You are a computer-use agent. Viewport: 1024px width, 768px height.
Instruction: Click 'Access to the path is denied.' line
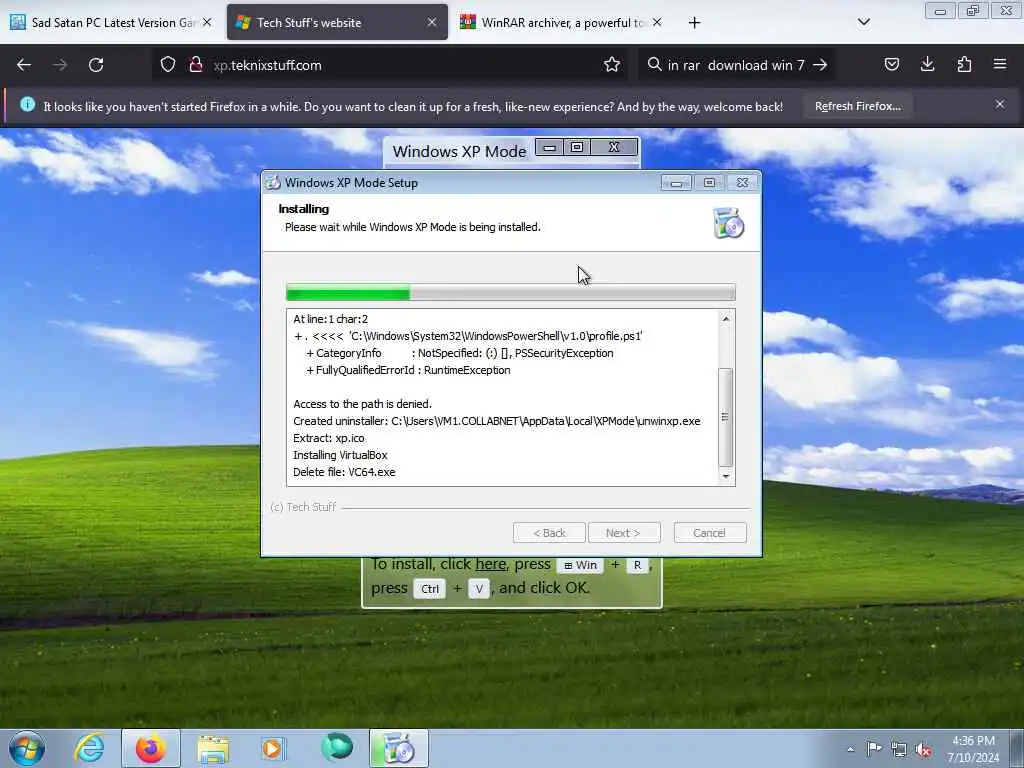click(x=362, y=404)
